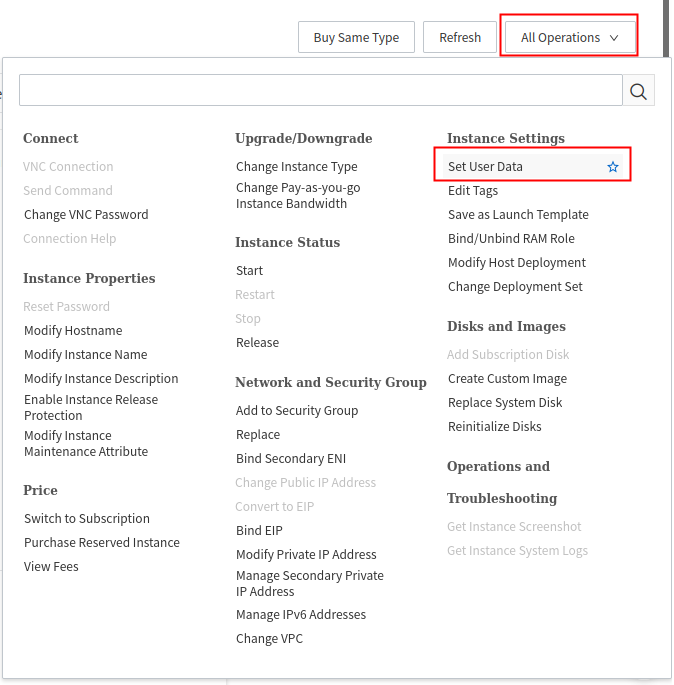The image size is (674, 685).
Task: Click the greyed Stop entry
Action: [248, 318]
